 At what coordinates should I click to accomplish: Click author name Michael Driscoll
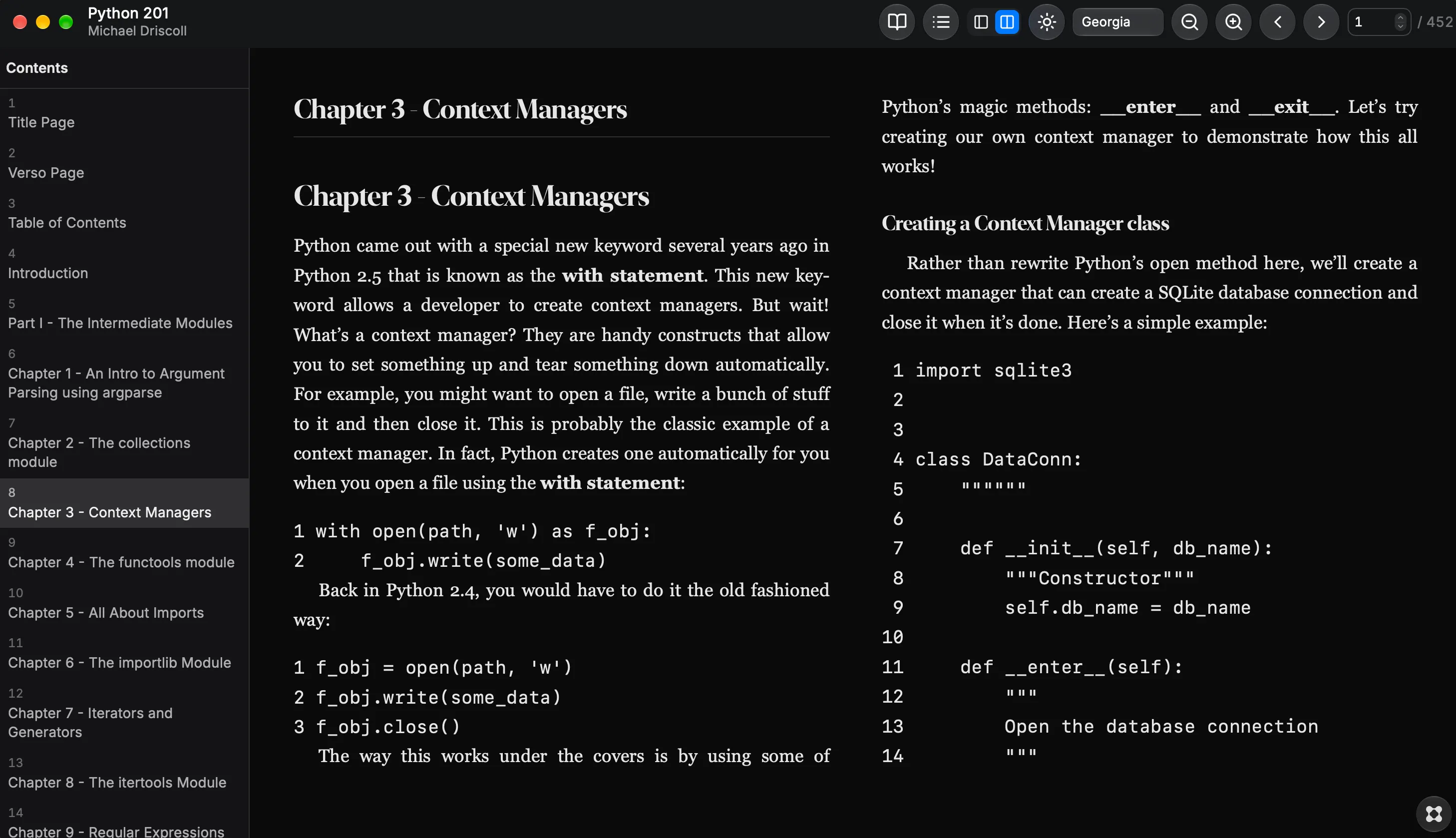pos(137,31)
